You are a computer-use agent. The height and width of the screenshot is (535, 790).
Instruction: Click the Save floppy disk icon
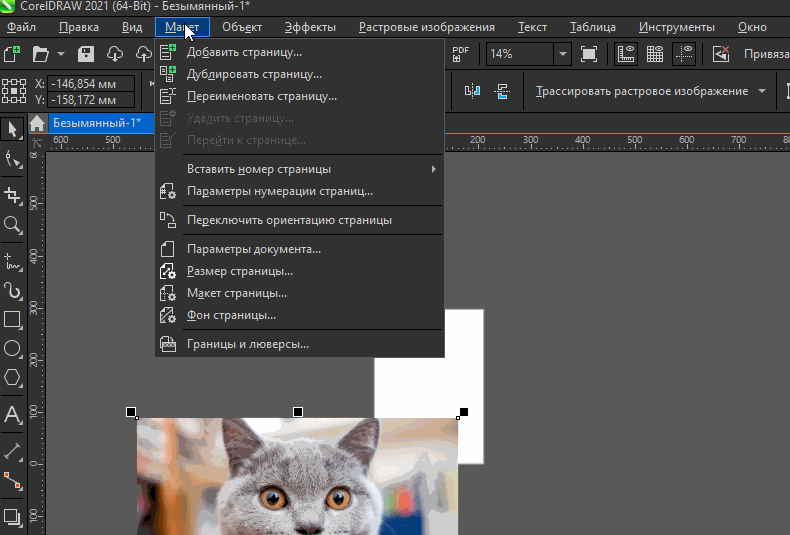point(86,53)
